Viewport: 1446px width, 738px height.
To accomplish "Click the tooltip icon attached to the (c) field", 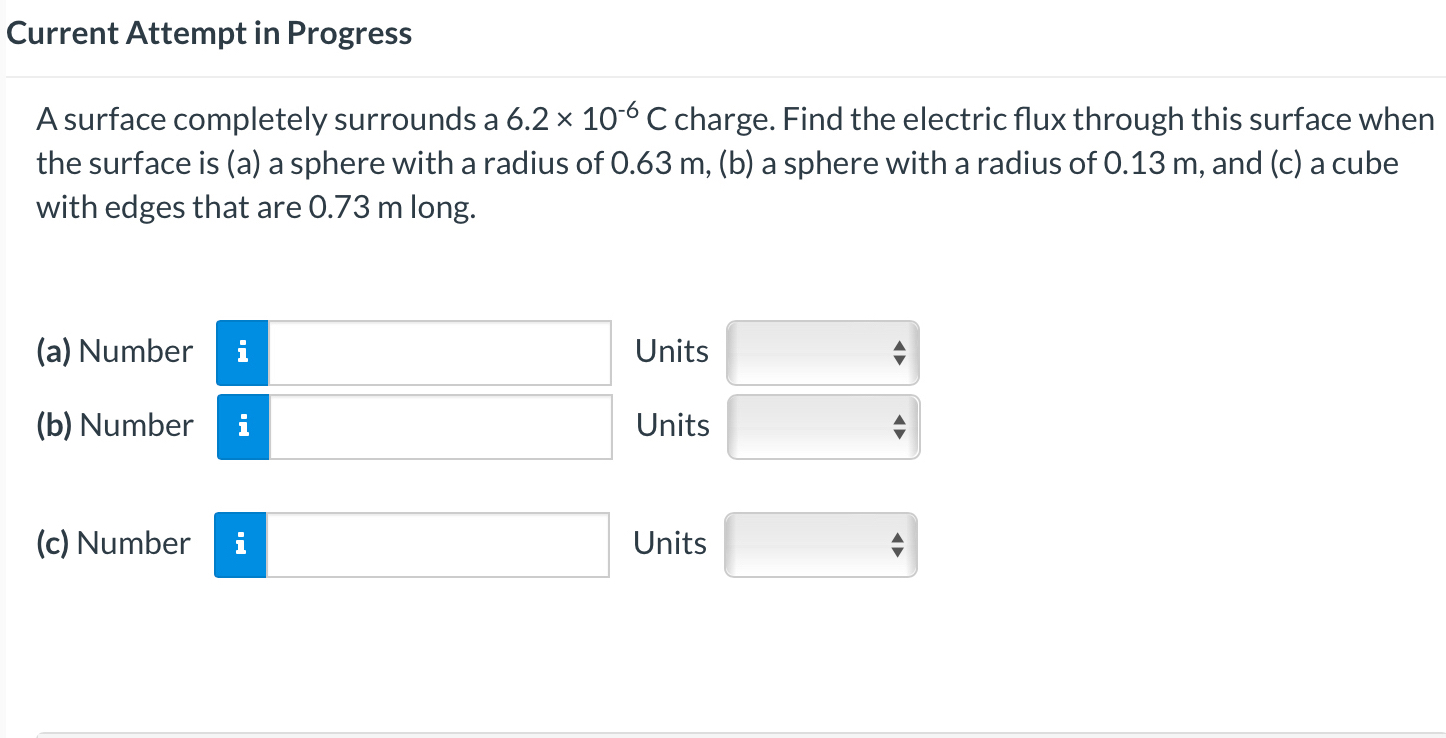I will coord(239,544).
